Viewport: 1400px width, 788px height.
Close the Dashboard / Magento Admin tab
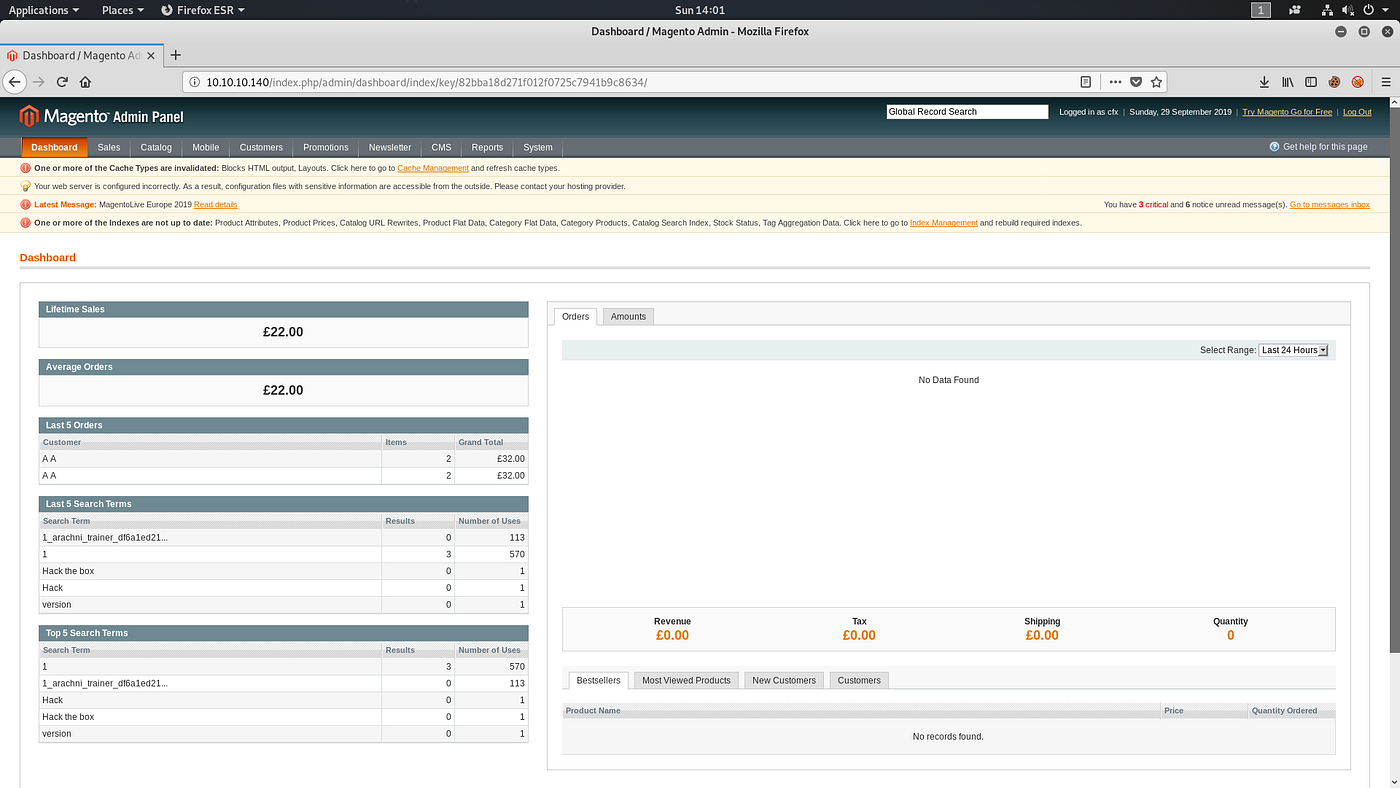(149, 55)
